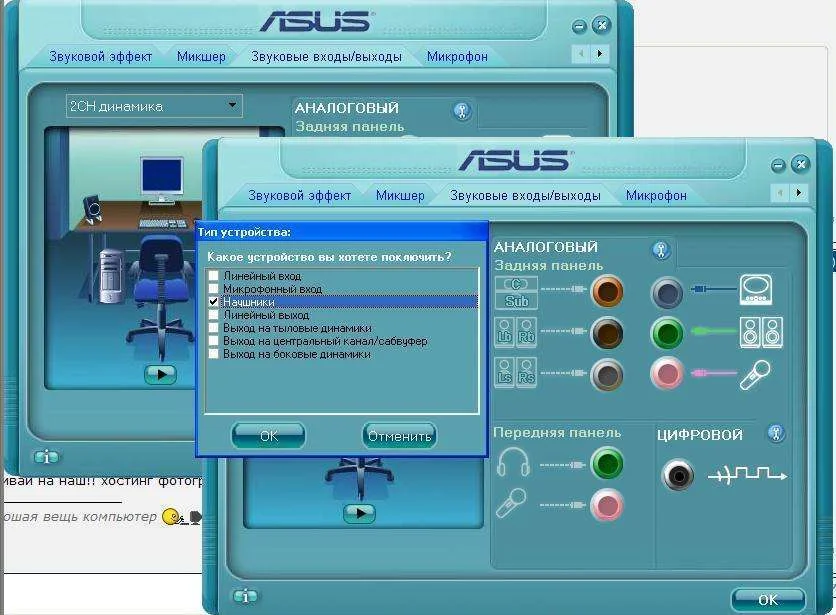Play speaker test in front window
This screenshot has height=615, width=836.
click(360, 513)
